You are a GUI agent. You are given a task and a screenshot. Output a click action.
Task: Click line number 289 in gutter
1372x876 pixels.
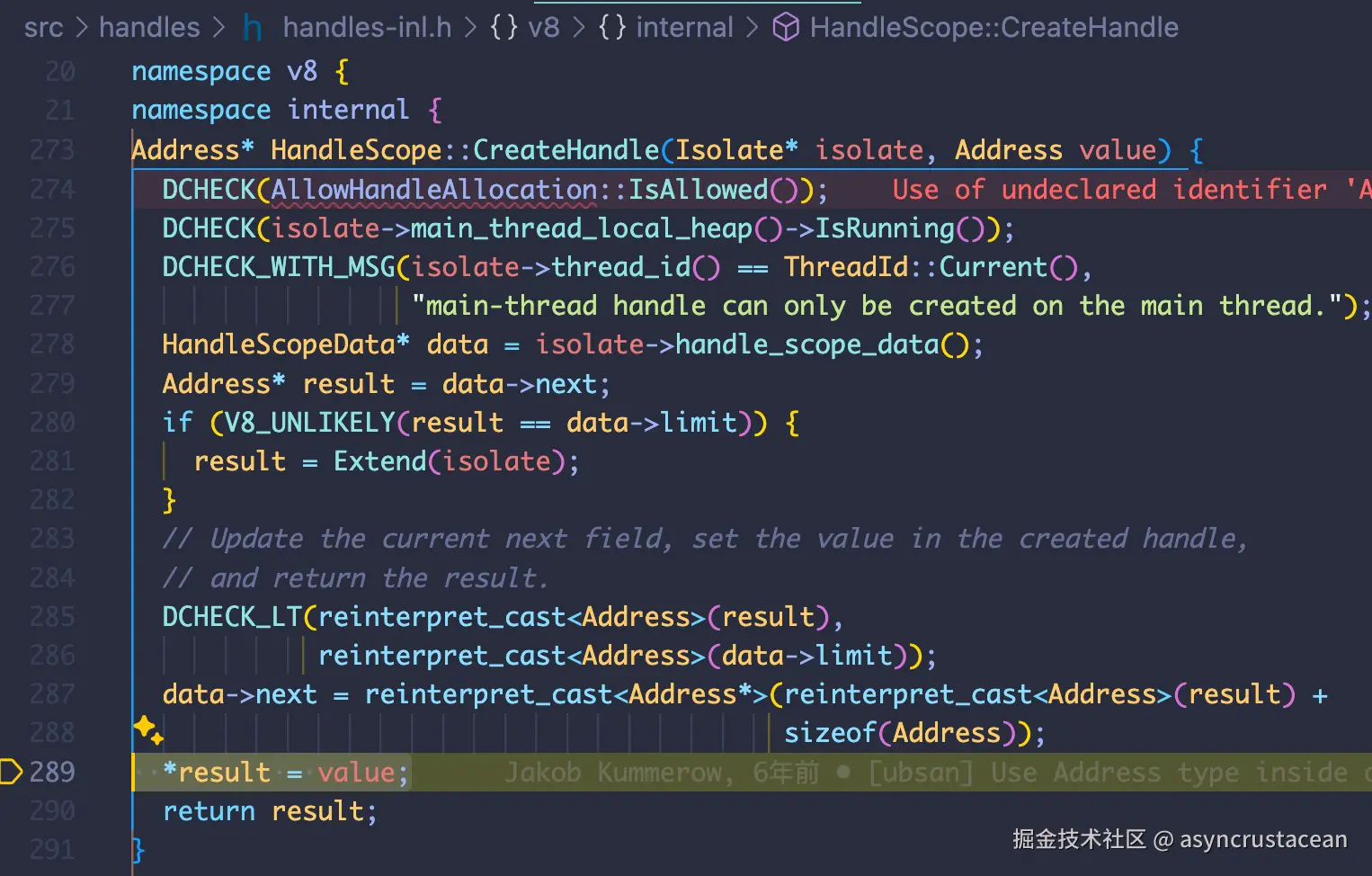[x=52, y=772]
